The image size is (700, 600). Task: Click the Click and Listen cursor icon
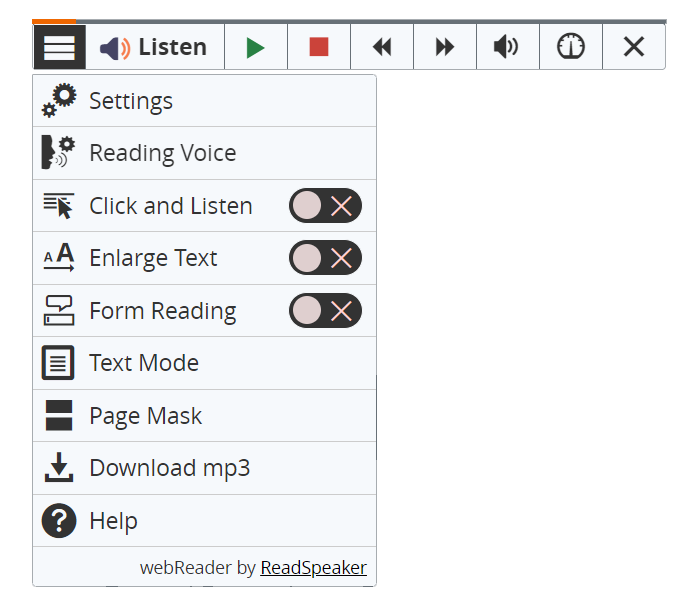[x=58, y=205]
